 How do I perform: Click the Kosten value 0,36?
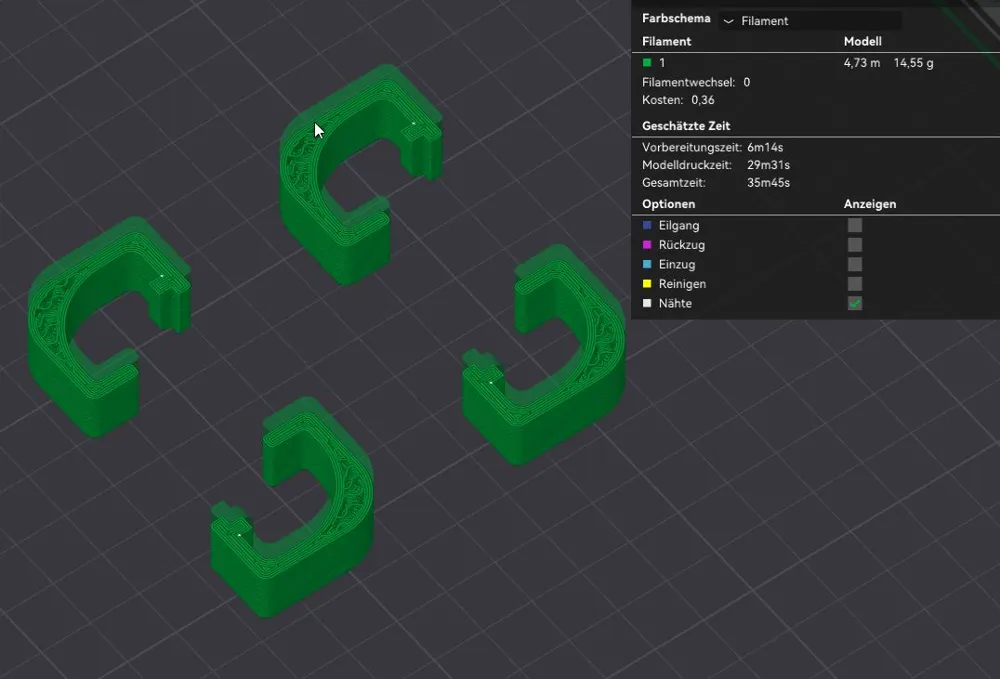[x=703, y=100]
